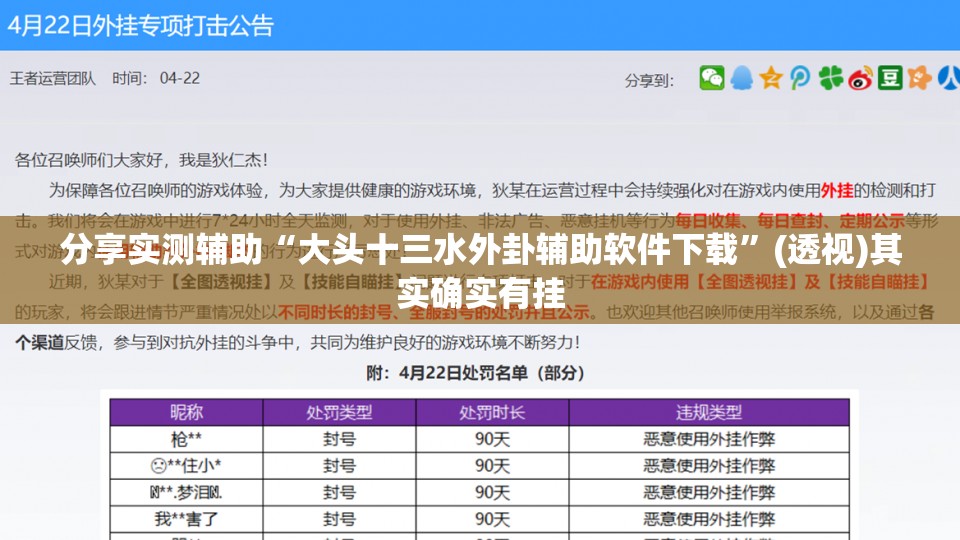
Task: Click 90天 in the **住小* row
Action: 492,466
